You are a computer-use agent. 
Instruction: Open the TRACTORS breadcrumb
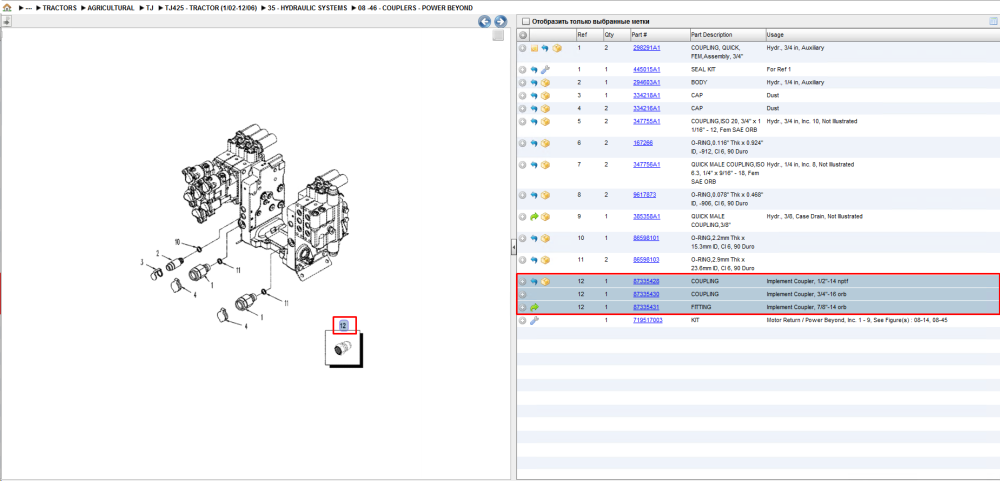click(x=59, y=8)
